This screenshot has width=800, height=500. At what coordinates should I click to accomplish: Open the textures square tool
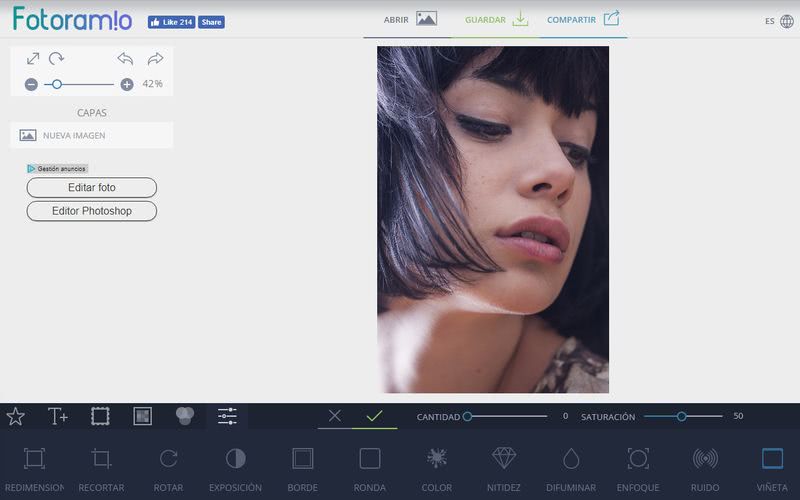tap(142, 416)
